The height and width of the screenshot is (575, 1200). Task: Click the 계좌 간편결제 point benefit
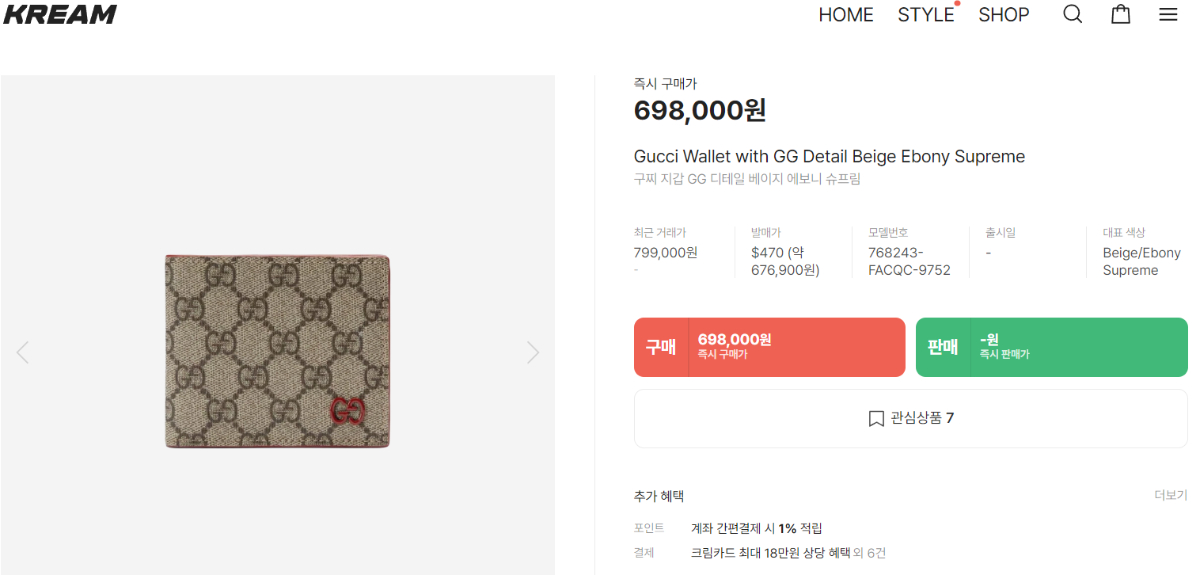[x=756, y=528]
